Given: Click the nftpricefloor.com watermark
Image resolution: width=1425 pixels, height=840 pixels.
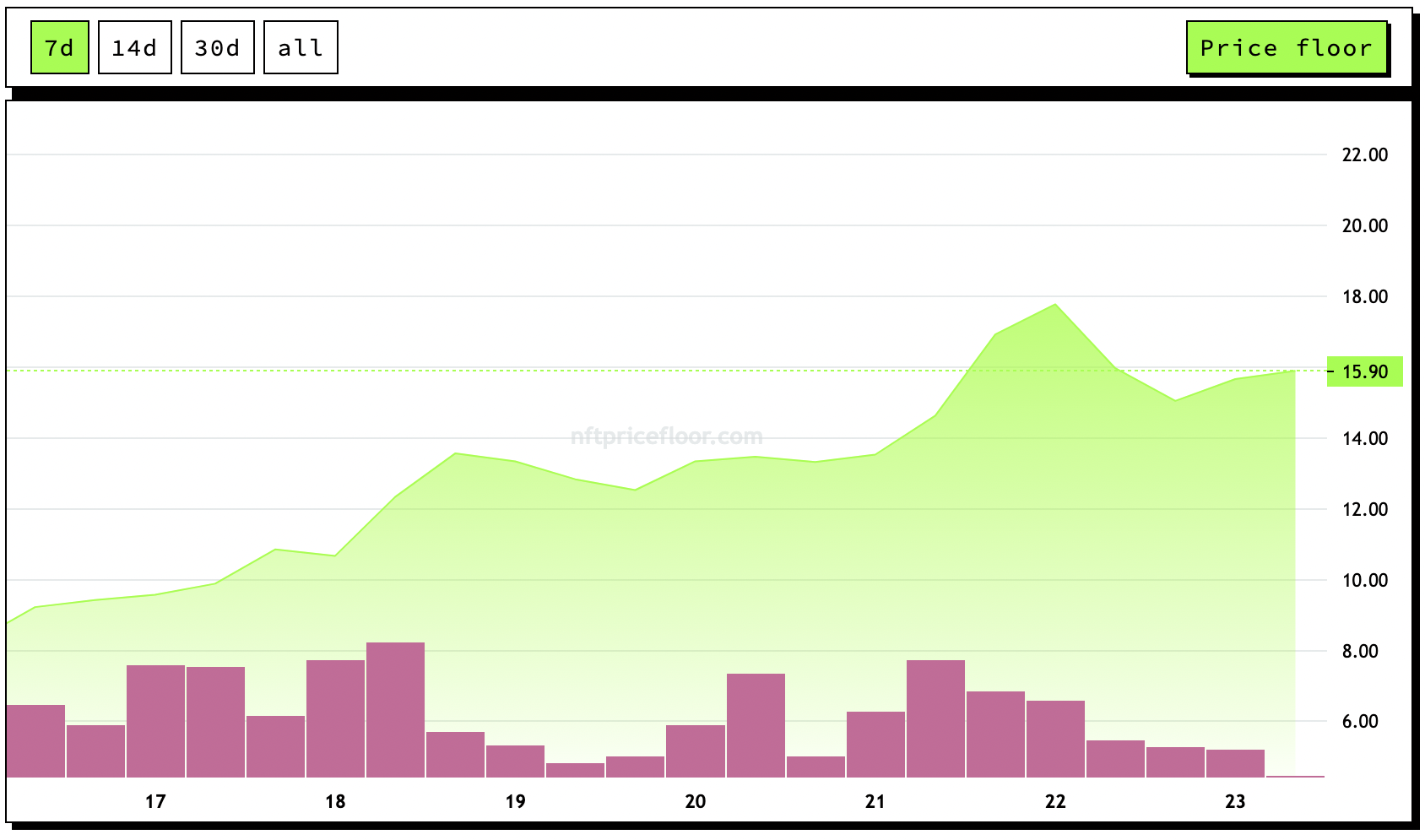Looking at the screenshot, I should (666, 436).
